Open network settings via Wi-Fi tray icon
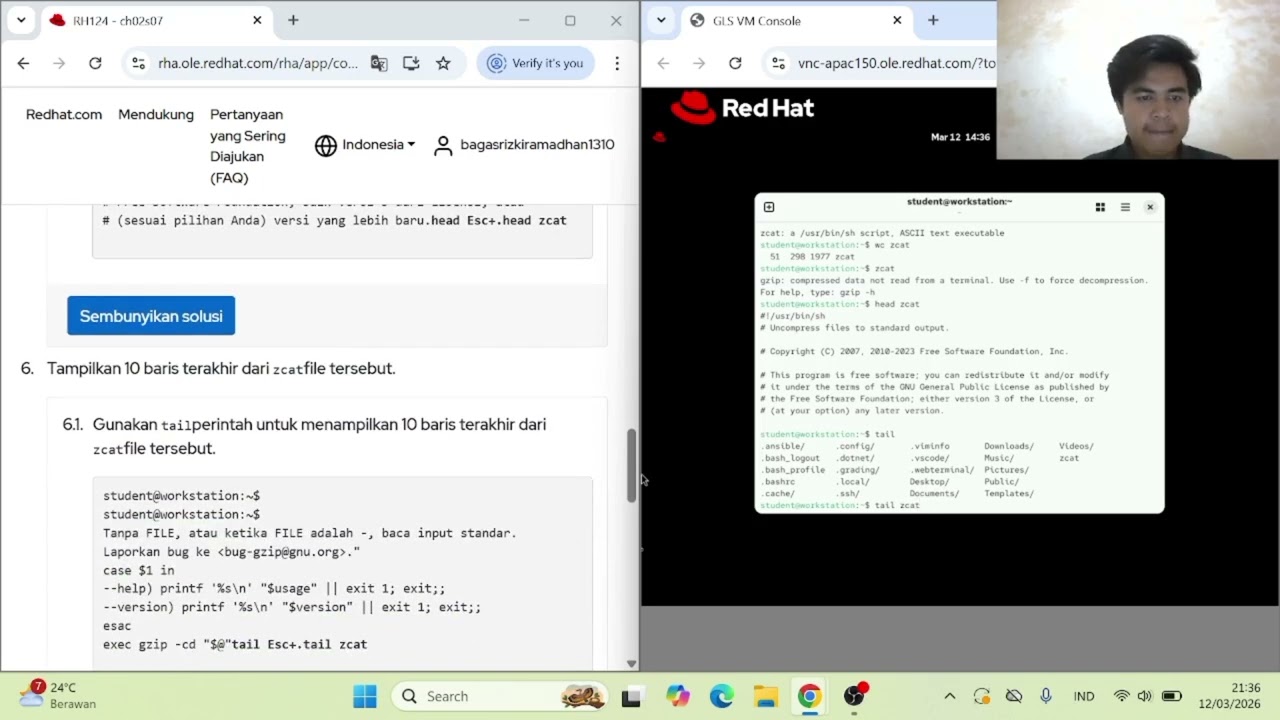Screen dimensions: 1280x720 click(1122, 696)
